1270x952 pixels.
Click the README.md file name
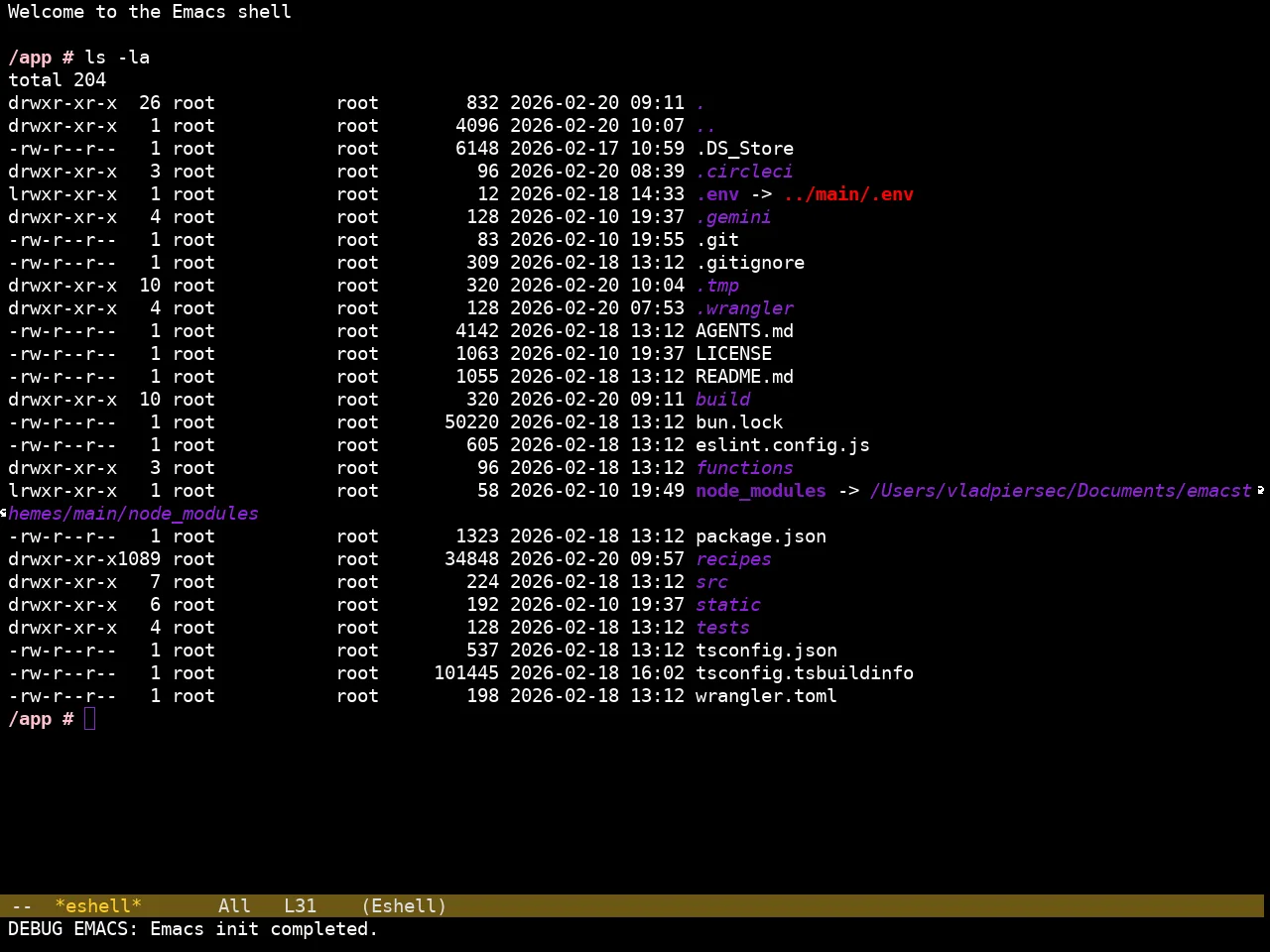coord(744,377)
